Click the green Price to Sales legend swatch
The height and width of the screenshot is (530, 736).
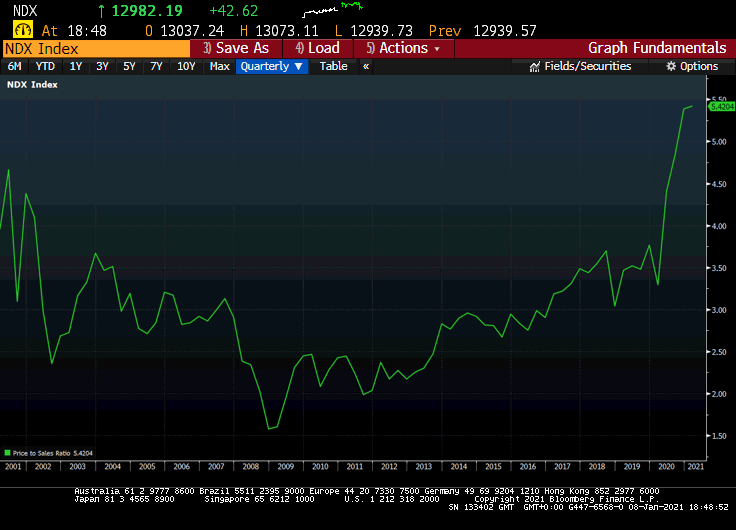click(x=7, y=453)
